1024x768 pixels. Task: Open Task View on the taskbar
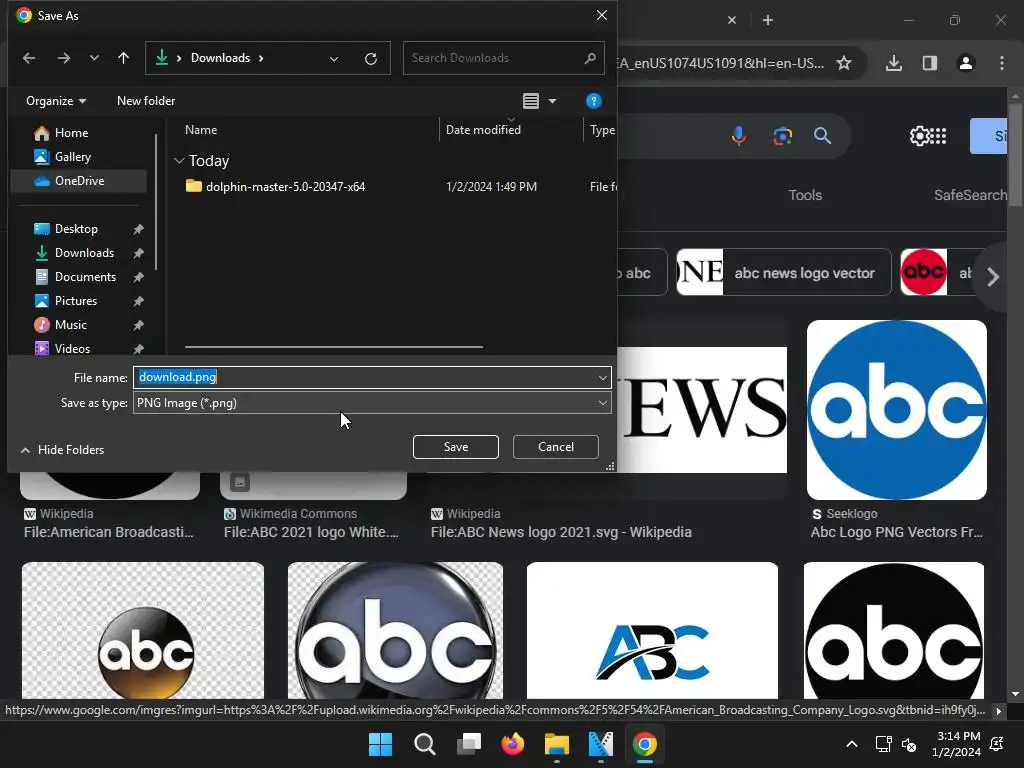(469, 744)
